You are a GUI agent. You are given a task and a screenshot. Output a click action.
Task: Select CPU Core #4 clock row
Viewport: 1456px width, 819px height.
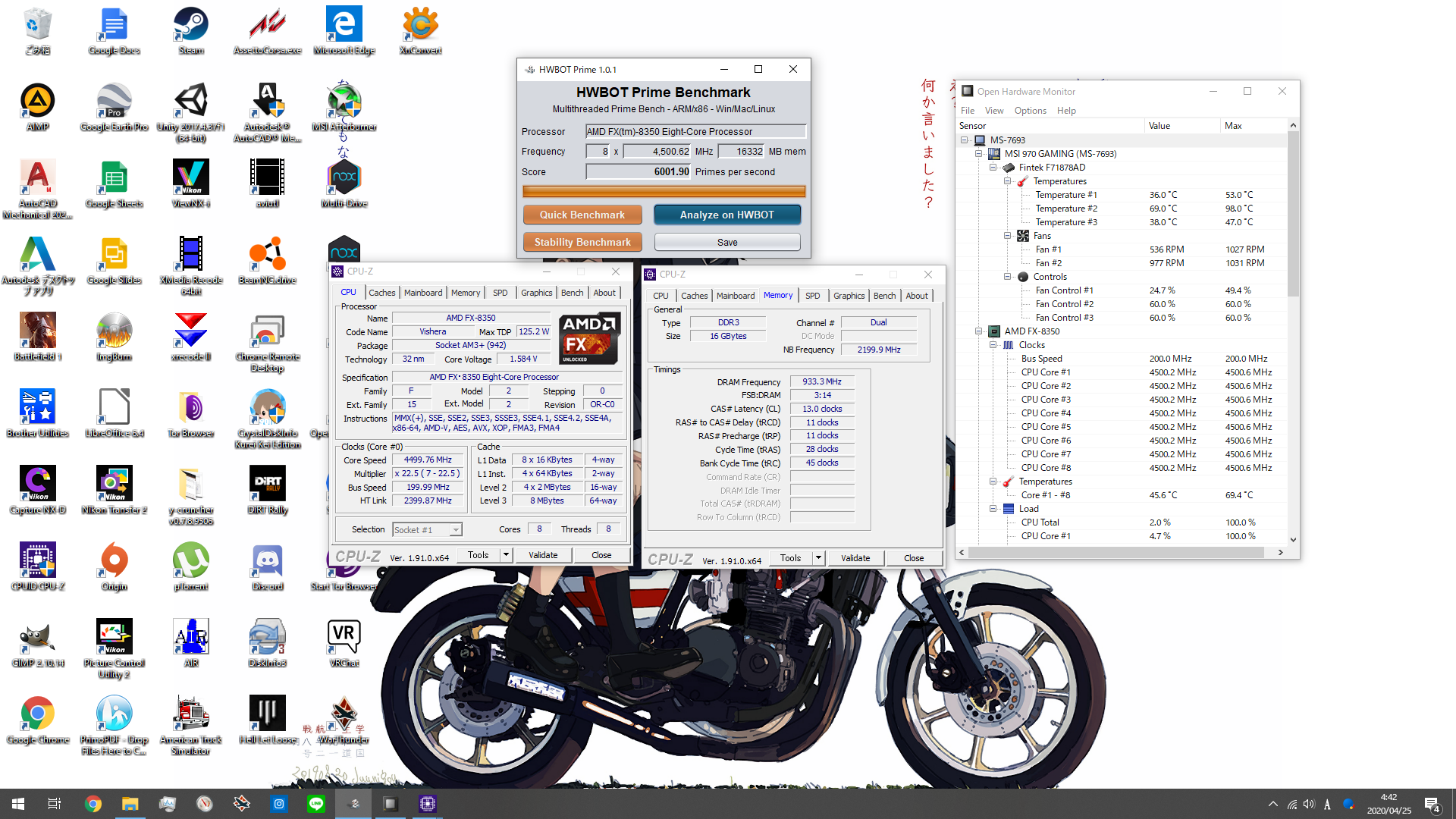[1121, 413]
